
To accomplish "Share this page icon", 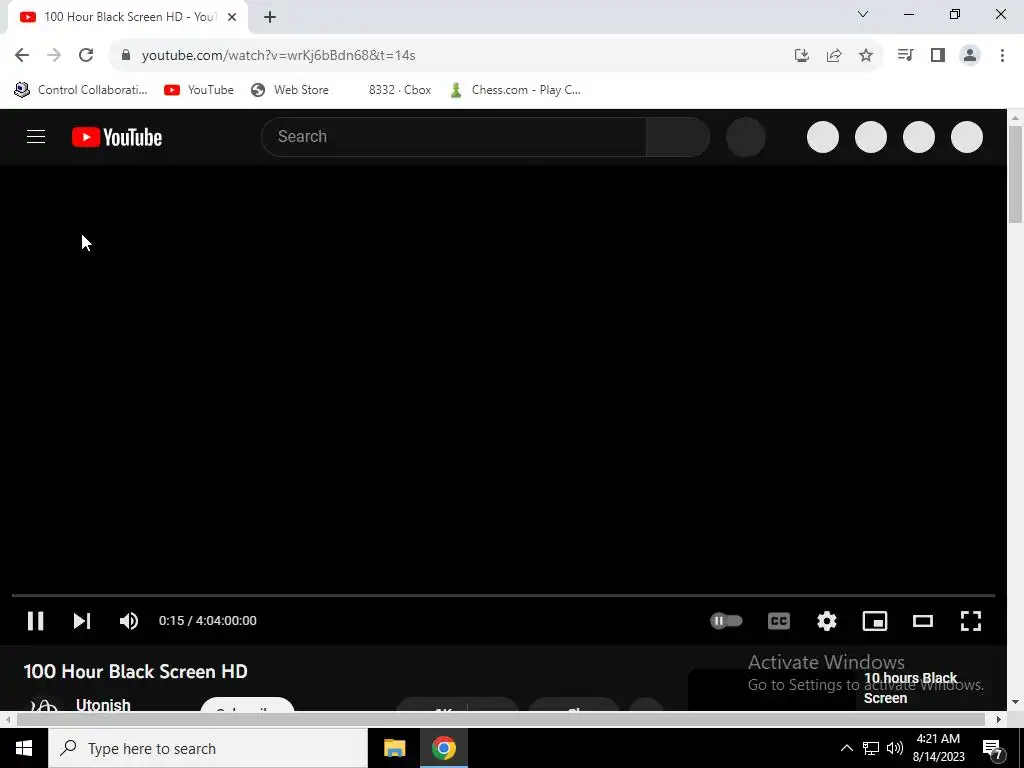I will [834, 55].
